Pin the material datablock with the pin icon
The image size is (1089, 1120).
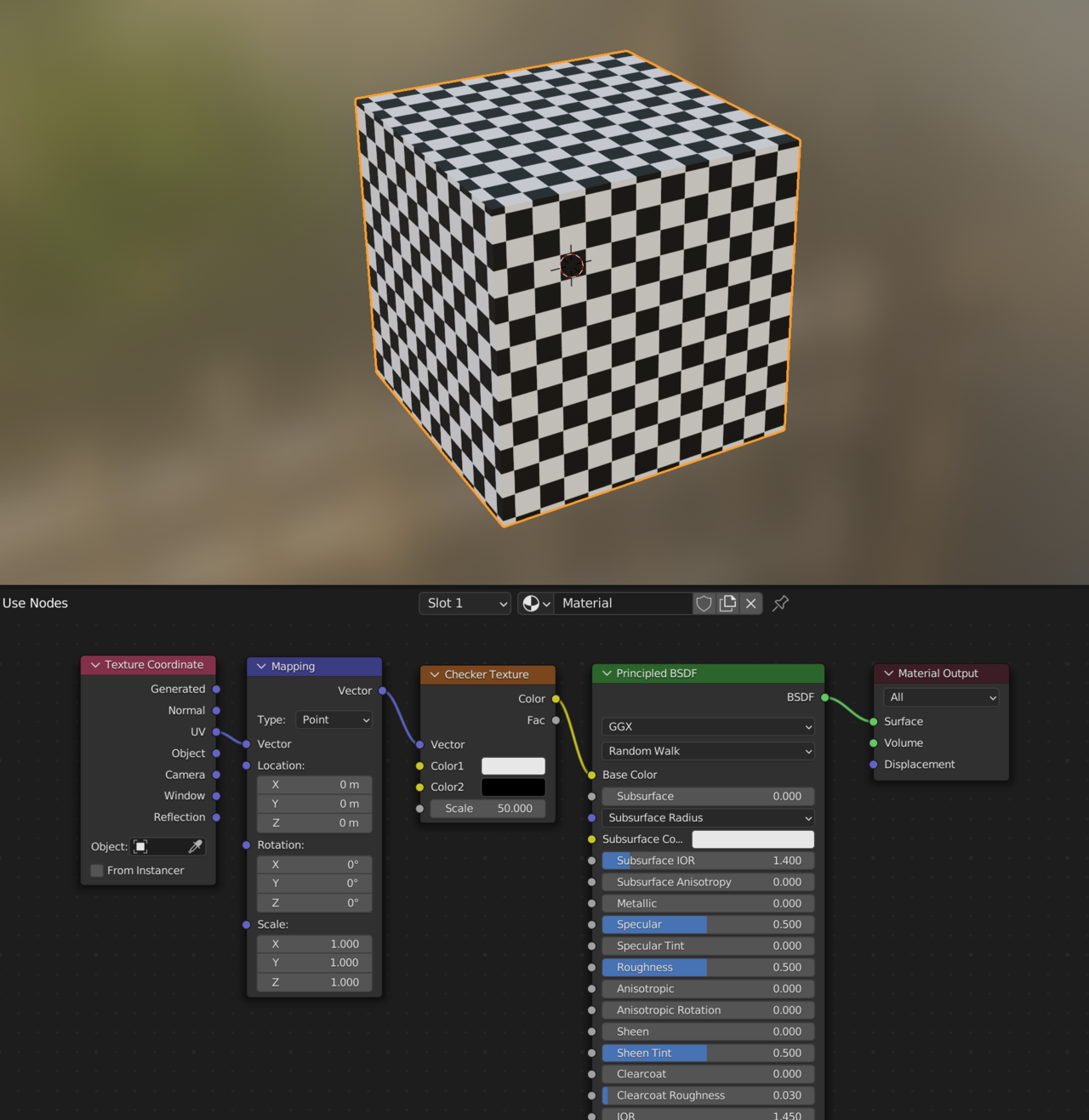[x=779, y=603]
